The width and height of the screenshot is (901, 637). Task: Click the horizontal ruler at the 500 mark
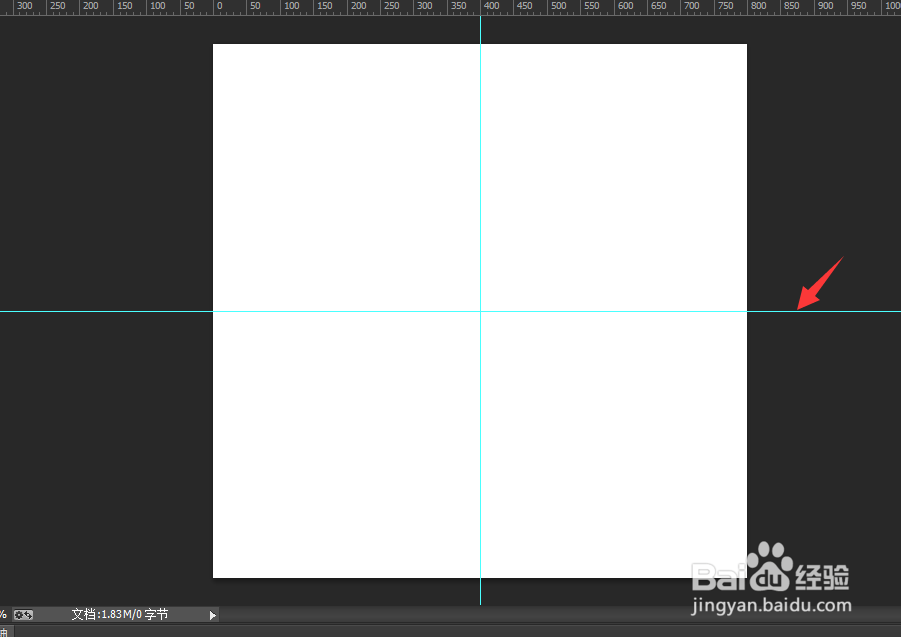(558, 6)
